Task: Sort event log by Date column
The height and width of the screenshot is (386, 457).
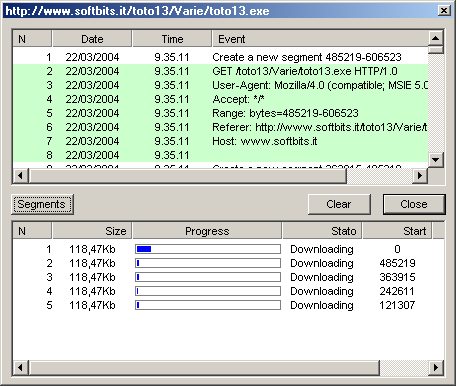Action: point(92,39)
